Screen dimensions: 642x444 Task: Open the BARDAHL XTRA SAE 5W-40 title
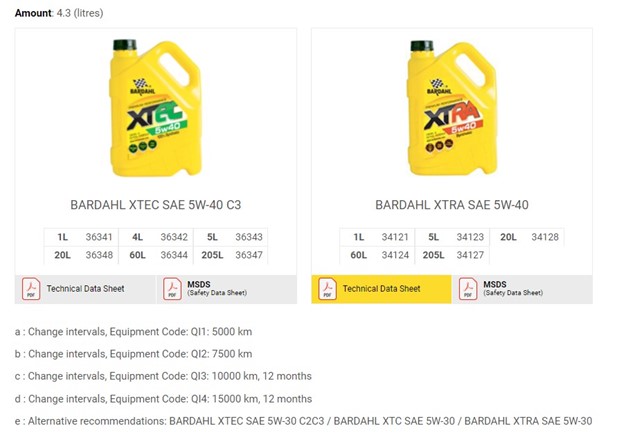(451, 205)
